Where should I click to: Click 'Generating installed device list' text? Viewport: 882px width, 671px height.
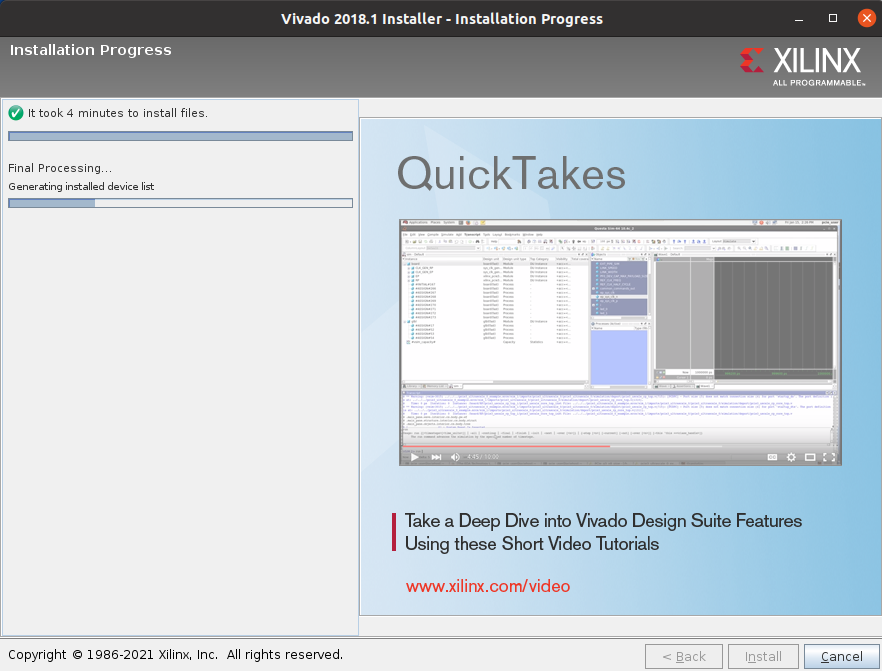coord(81,187)
